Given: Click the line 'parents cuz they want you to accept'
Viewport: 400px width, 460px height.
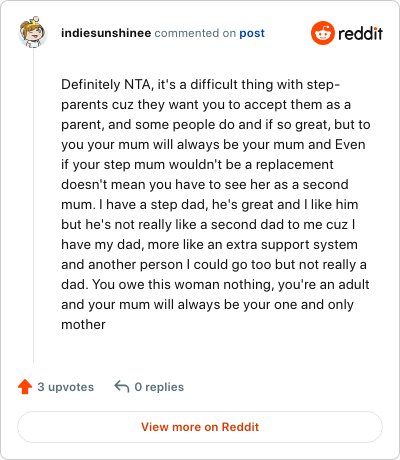Looking at the screenshot, I should point(206,104).
